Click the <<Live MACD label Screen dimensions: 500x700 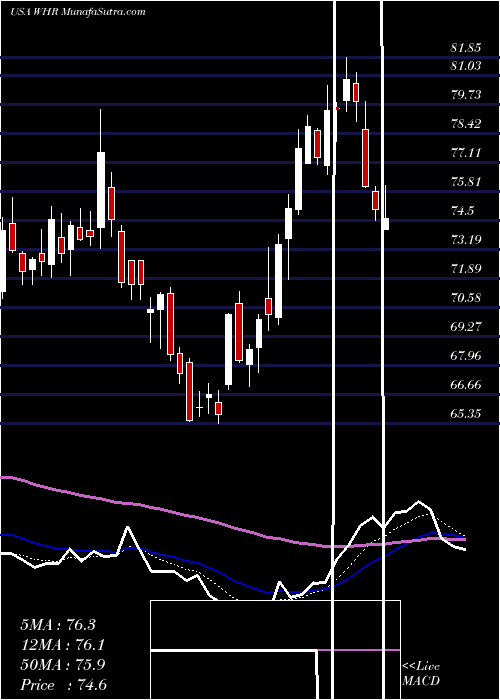(x=421, y=674)
